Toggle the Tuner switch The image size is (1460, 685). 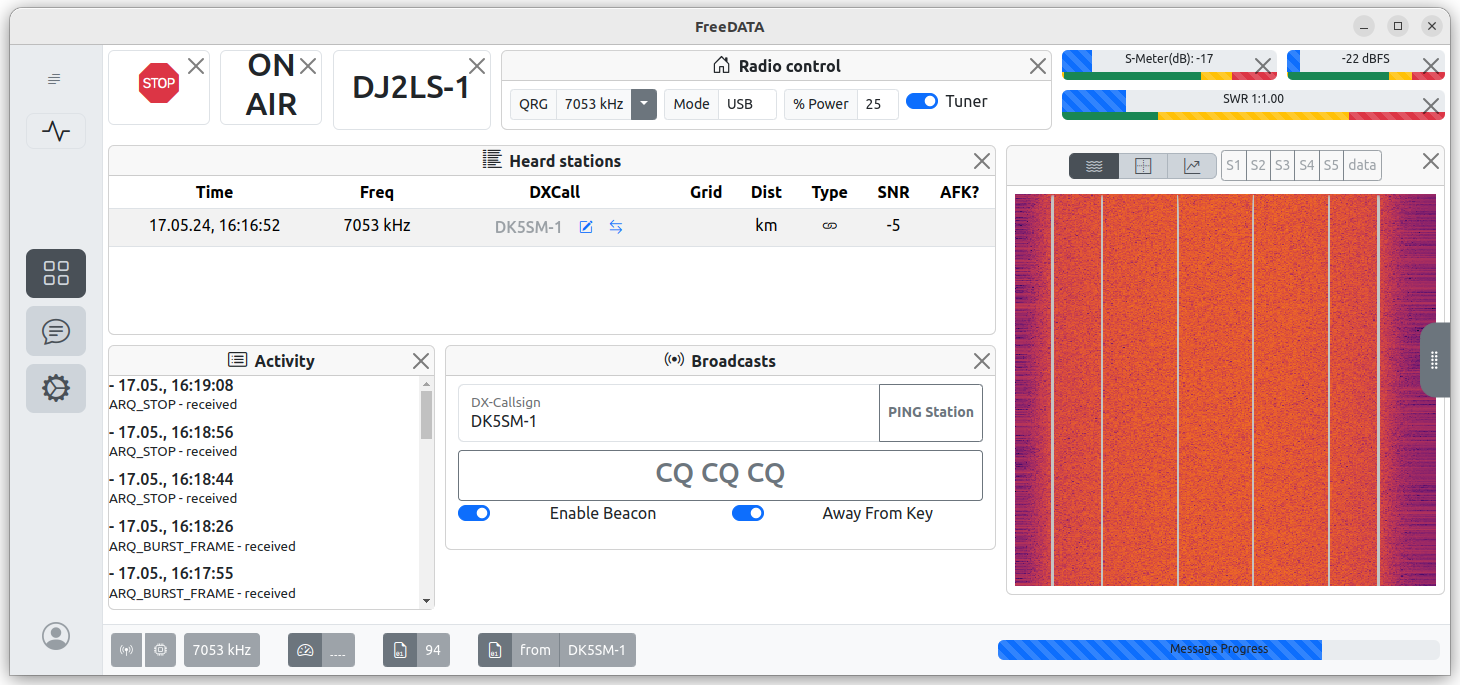(x=922, y=101)
